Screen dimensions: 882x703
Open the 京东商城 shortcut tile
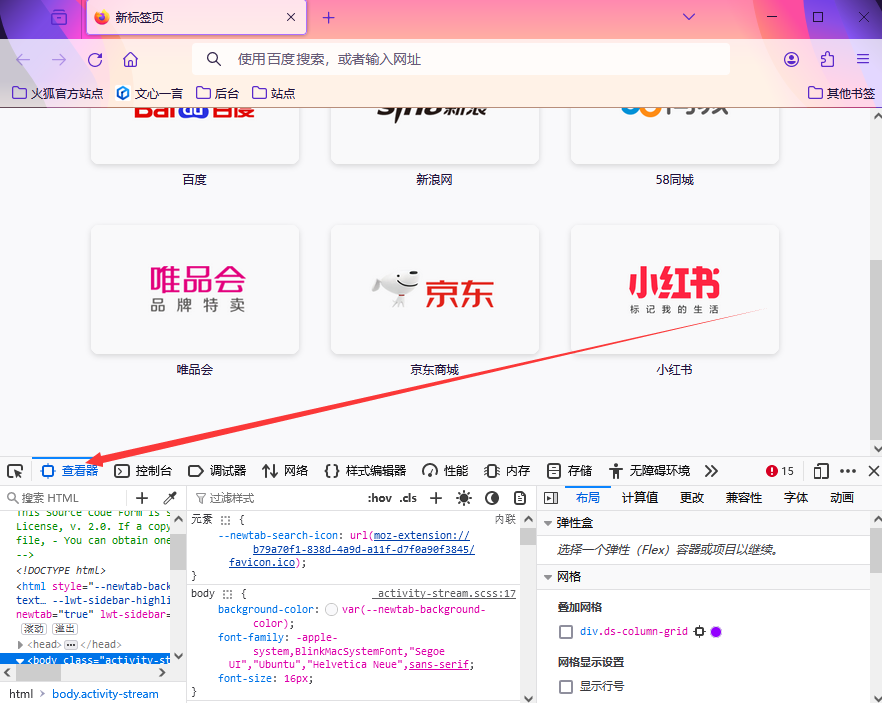click(x=435, y=290)
